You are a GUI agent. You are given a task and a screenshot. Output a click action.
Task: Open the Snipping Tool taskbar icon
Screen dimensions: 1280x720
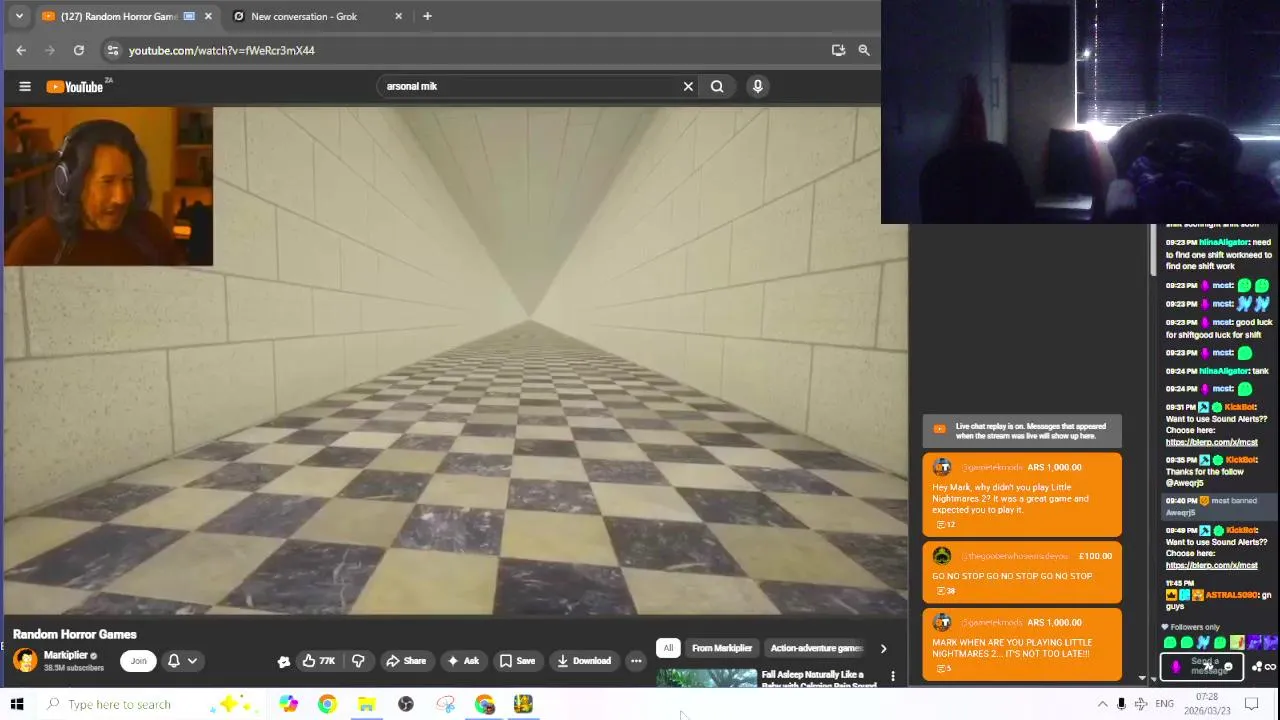[445, 704]
